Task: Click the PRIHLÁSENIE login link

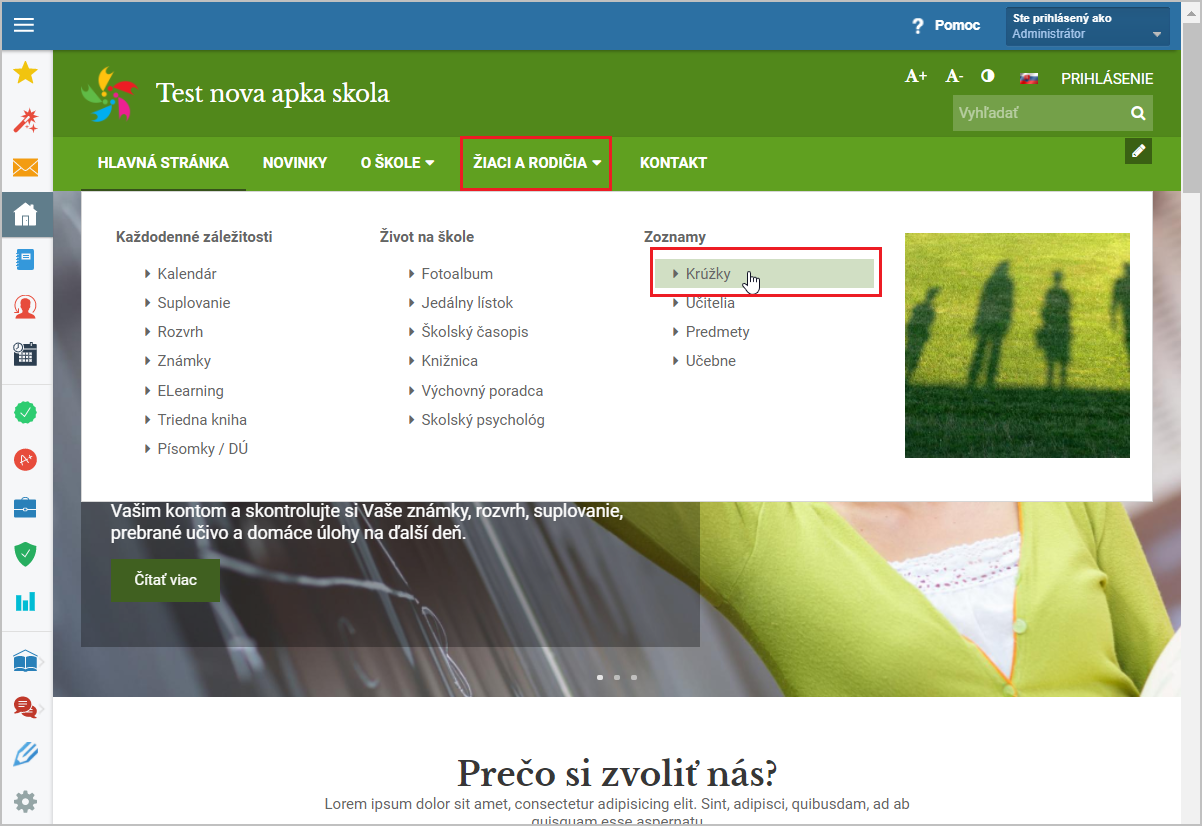Action: coord(1106,78)
